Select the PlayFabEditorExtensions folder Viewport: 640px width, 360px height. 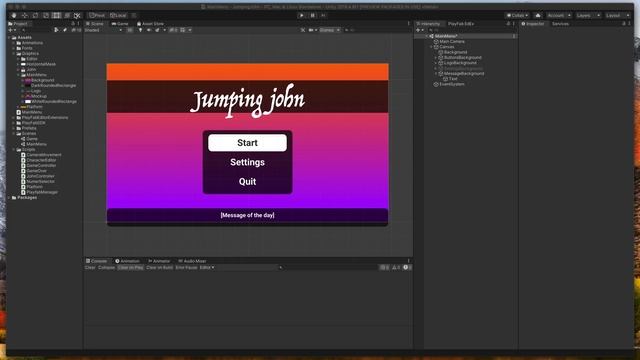(42, 118)
